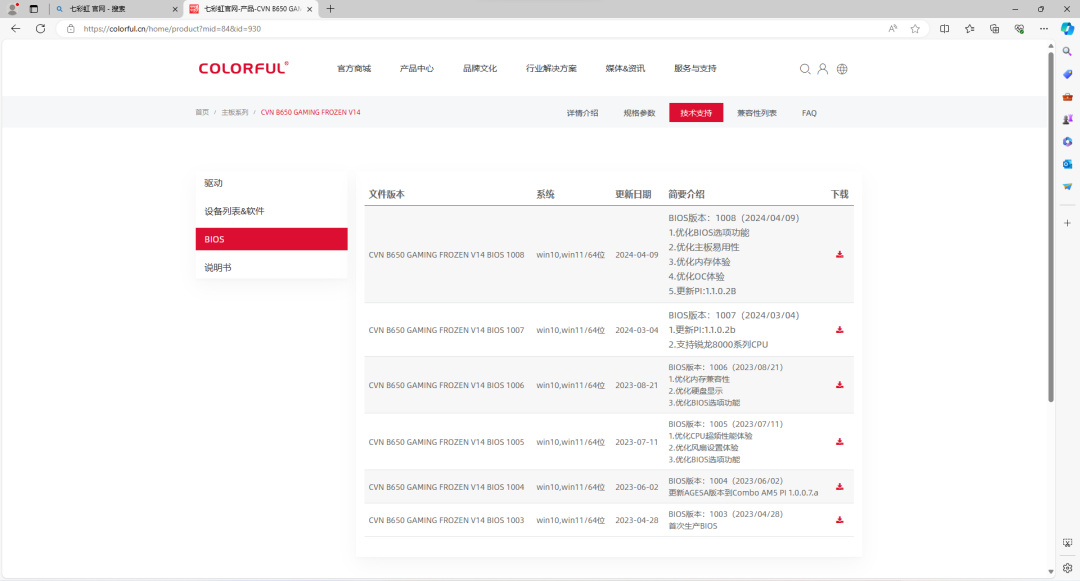Viewport: 1080px width, 581px height.
Task: Open 媒体&资讯 menu
Action: pos(625,68)
